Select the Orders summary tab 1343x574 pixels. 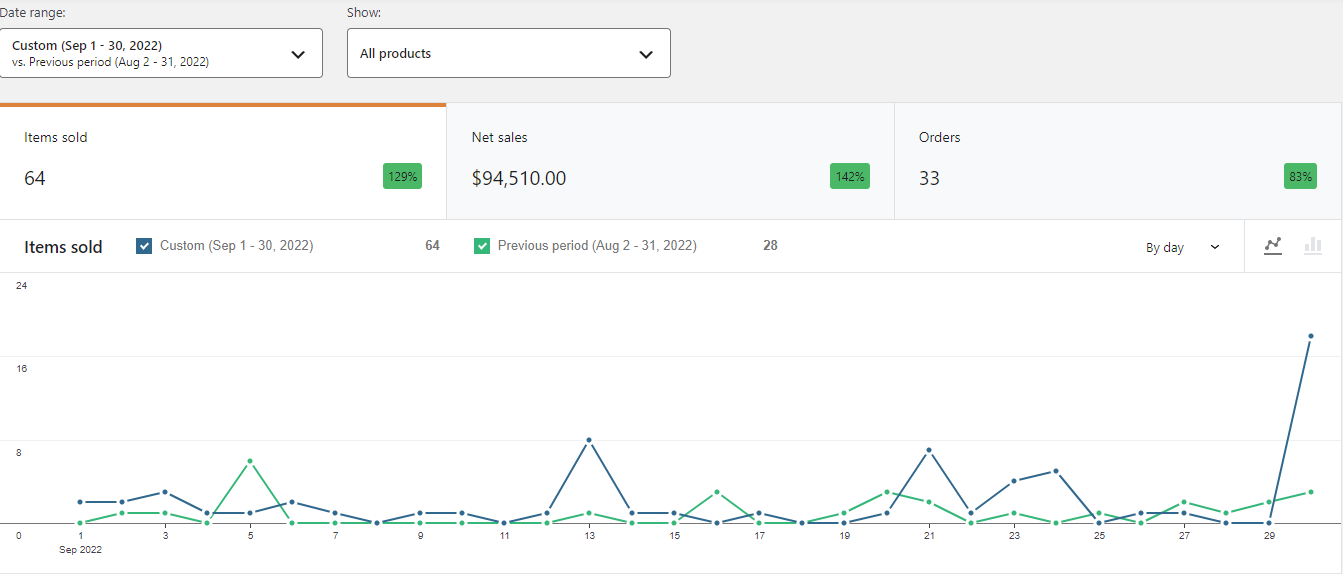pyautogui.click(x=1118, y=161)
